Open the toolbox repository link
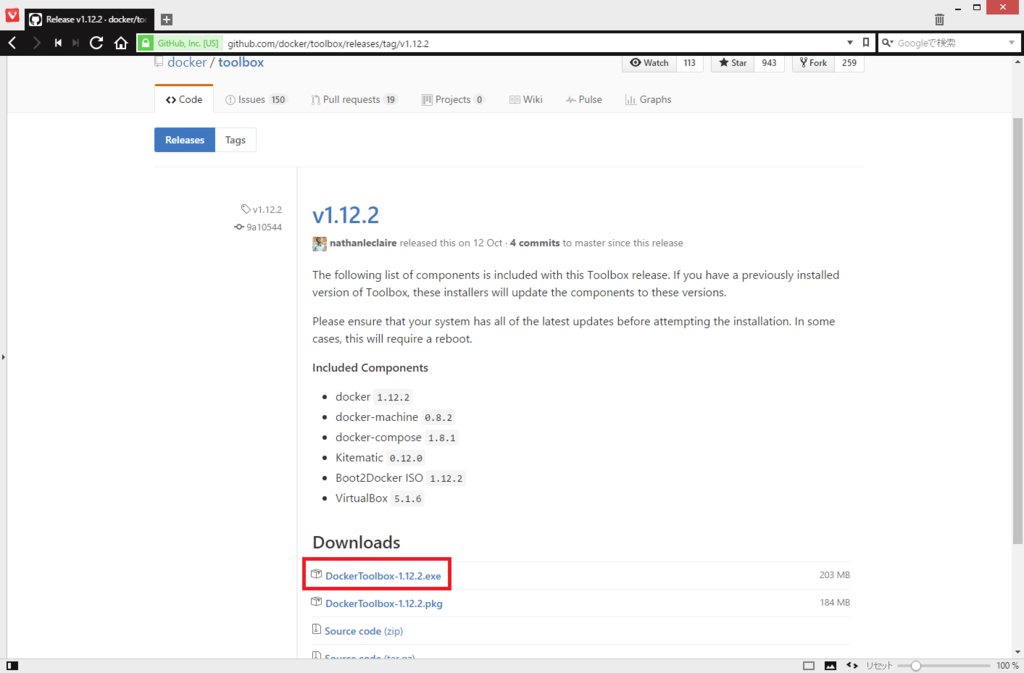 pos(241,63)
